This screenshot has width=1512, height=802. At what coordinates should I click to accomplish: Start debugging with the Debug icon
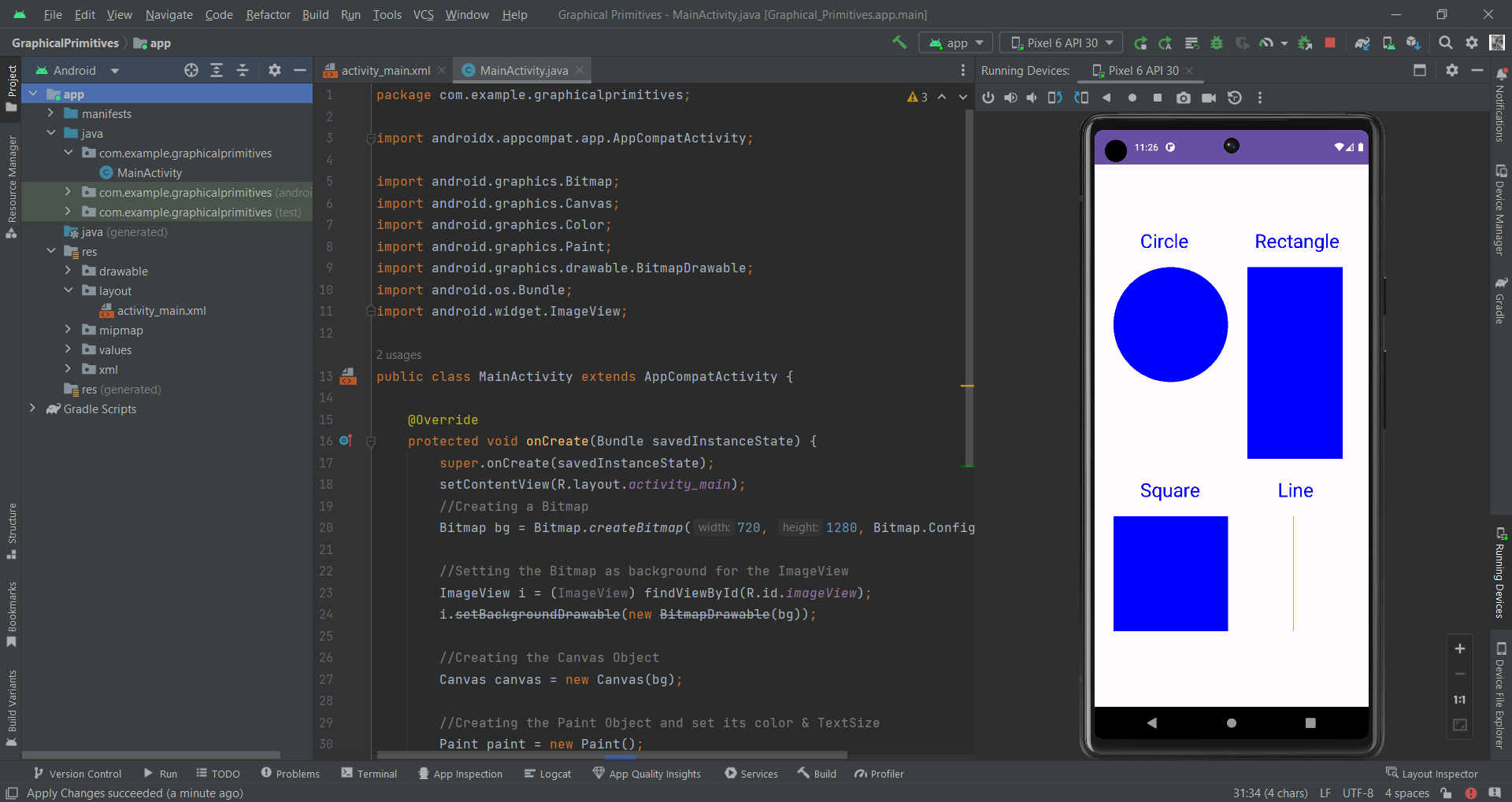click(1217, 43)
